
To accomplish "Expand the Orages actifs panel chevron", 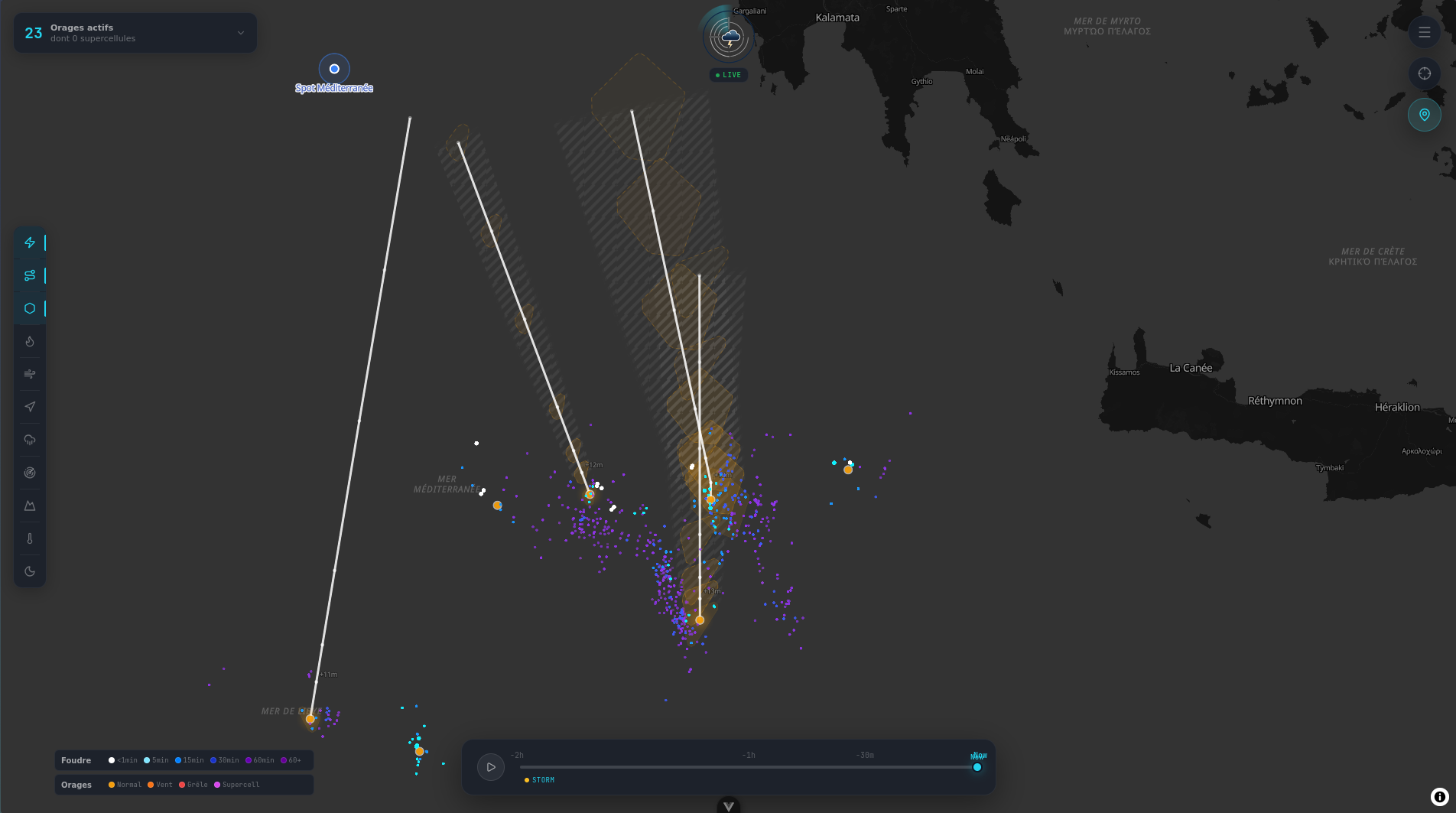I will click(239, 33).
